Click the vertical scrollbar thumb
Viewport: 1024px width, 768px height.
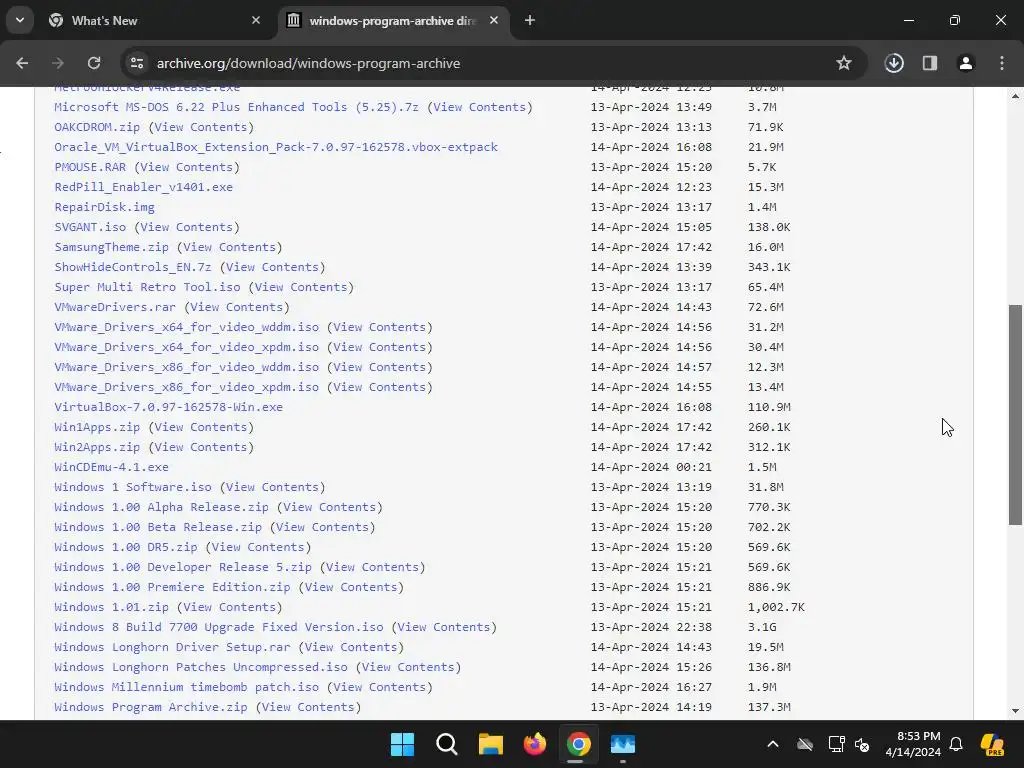tap(1015, 415)
